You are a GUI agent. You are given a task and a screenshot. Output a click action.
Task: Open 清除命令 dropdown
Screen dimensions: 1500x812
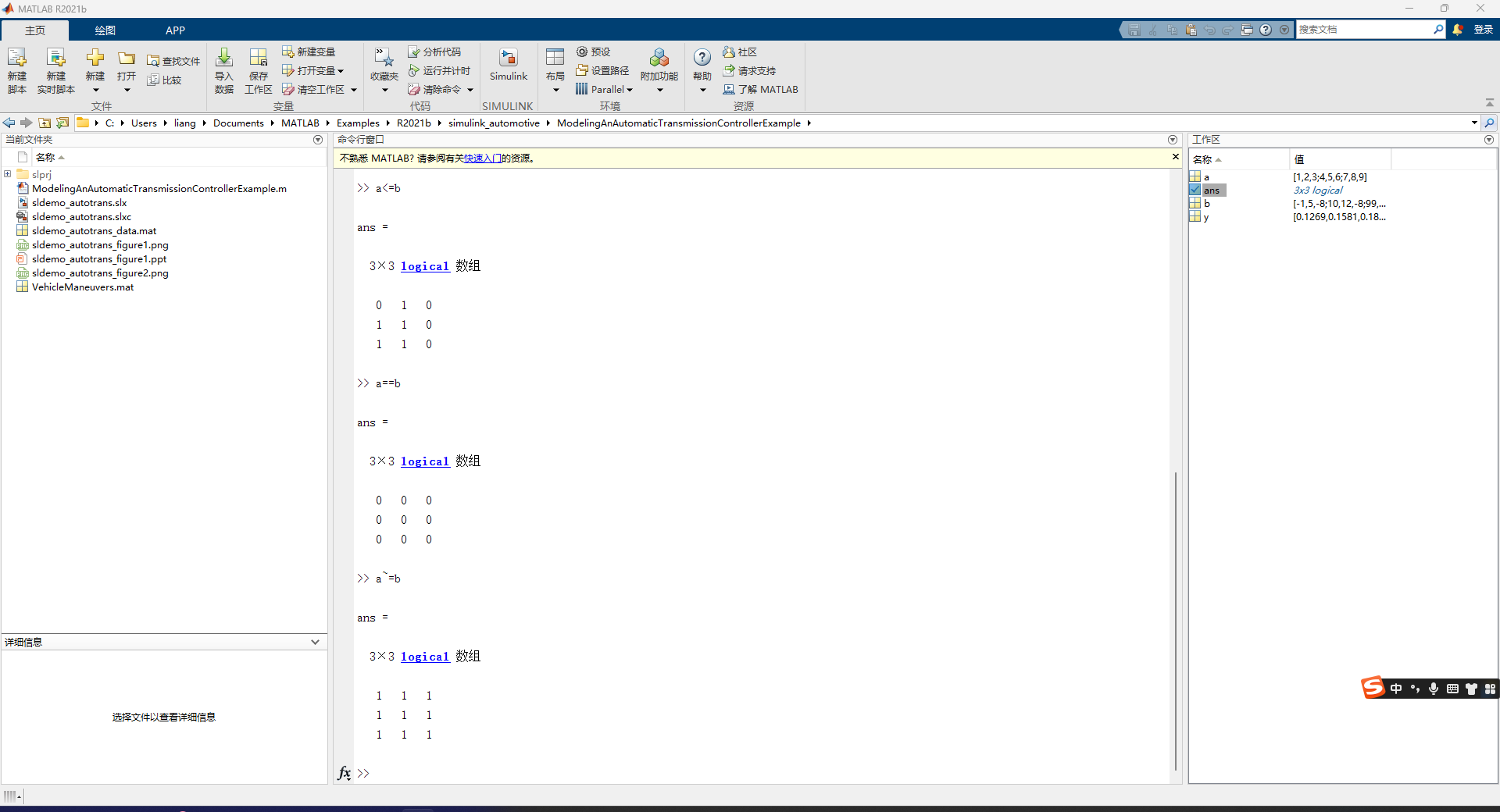click(x=470, y=90)
